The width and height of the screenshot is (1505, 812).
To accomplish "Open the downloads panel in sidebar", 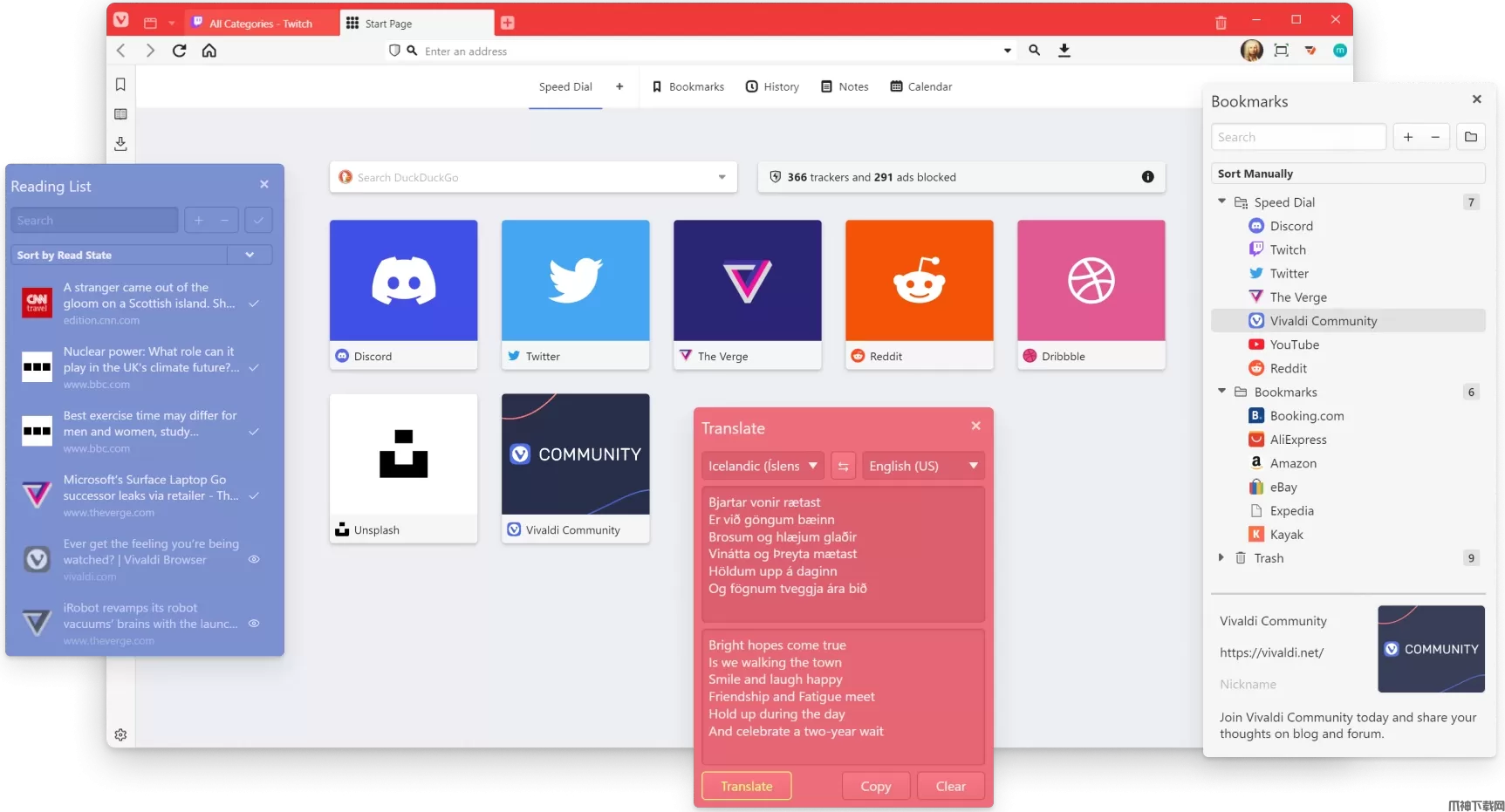I will (120, 144).
